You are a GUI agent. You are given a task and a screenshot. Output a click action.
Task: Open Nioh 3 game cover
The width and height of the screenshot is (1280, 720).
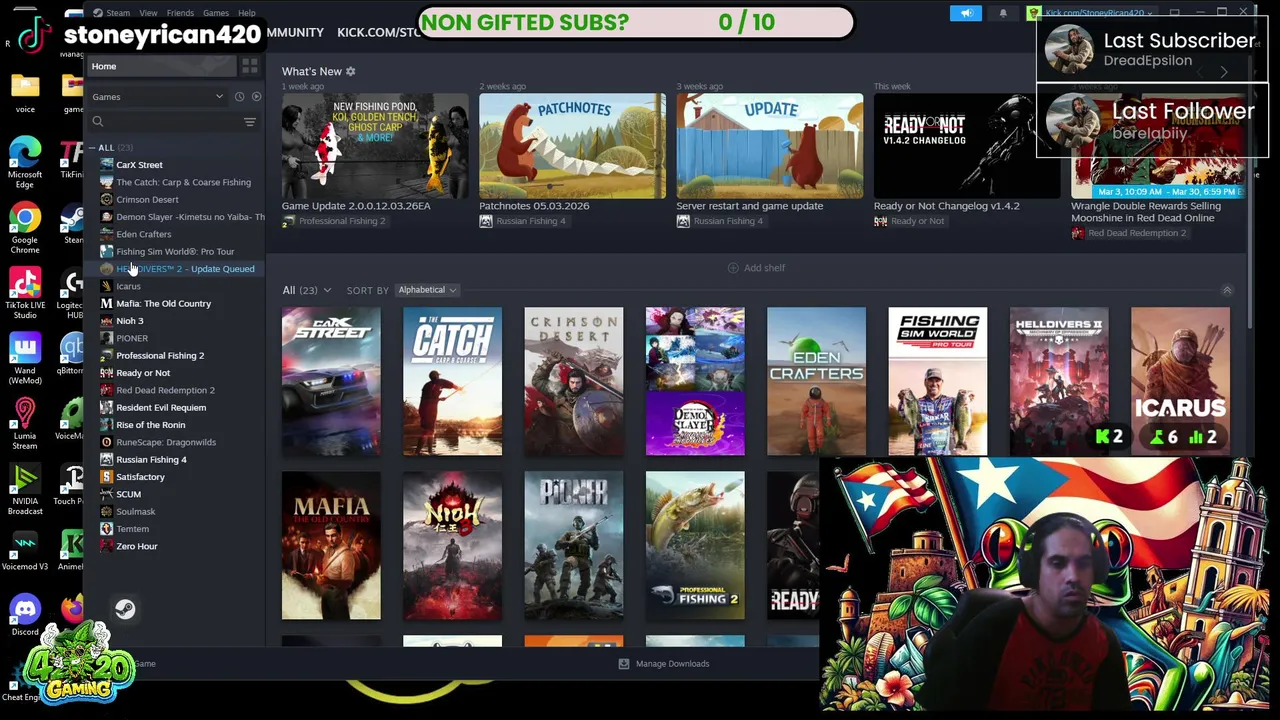tap(452, 545)
